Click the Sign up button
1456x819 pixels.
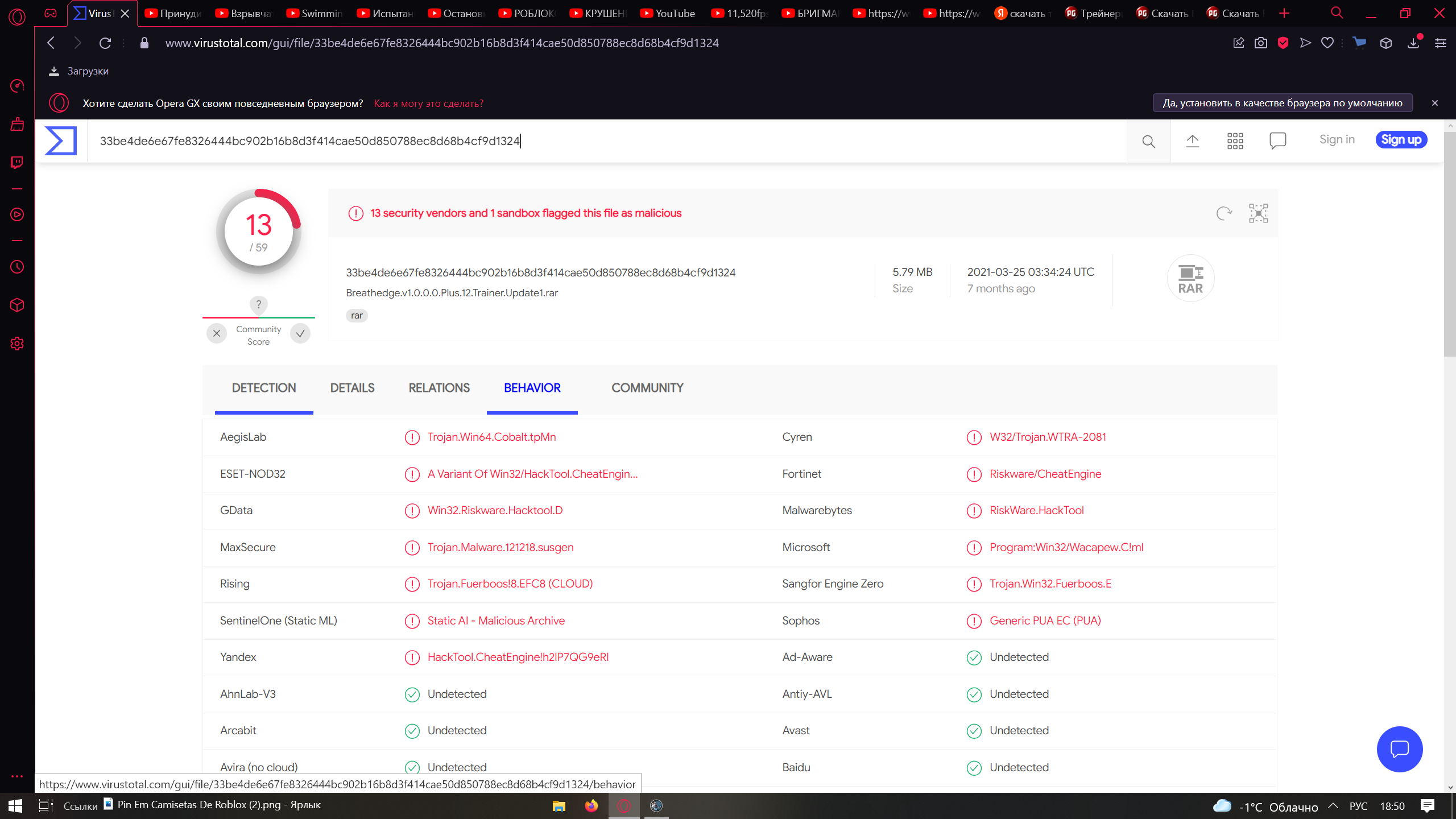point(1401,140)
